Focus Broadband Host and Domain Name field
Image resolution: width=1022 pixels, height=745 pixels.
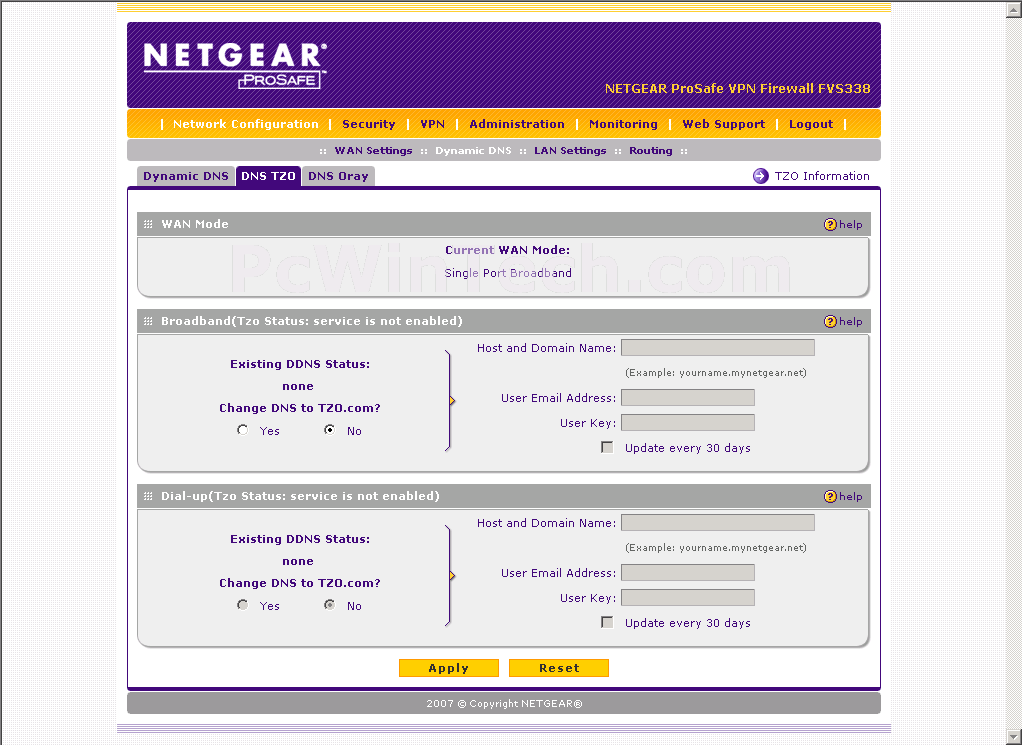718,347
